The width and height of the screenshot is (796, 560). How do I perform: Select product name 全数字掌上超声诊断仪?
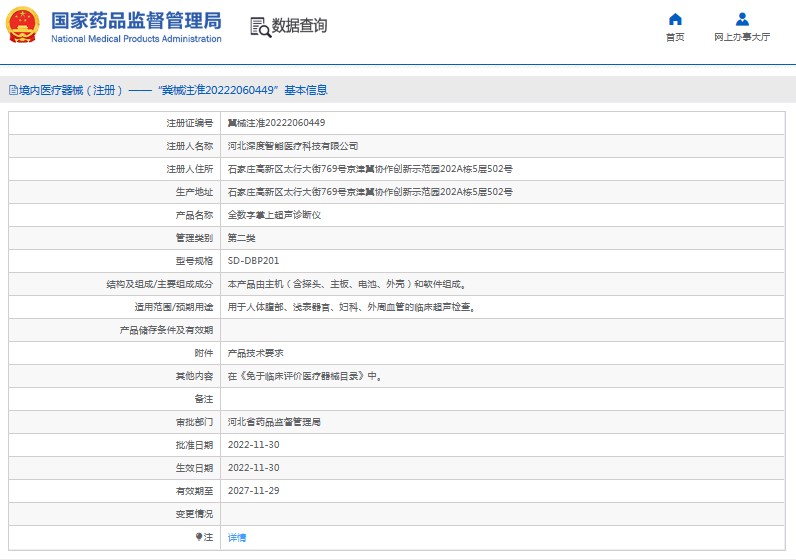(x=274, y=215)
